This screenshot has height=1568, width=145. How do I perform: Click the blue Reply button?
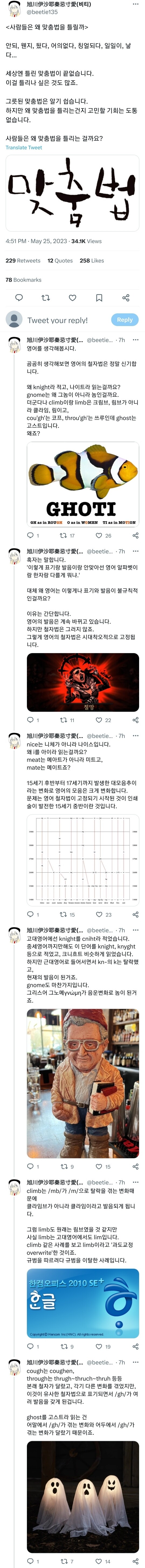pos(124,320)
